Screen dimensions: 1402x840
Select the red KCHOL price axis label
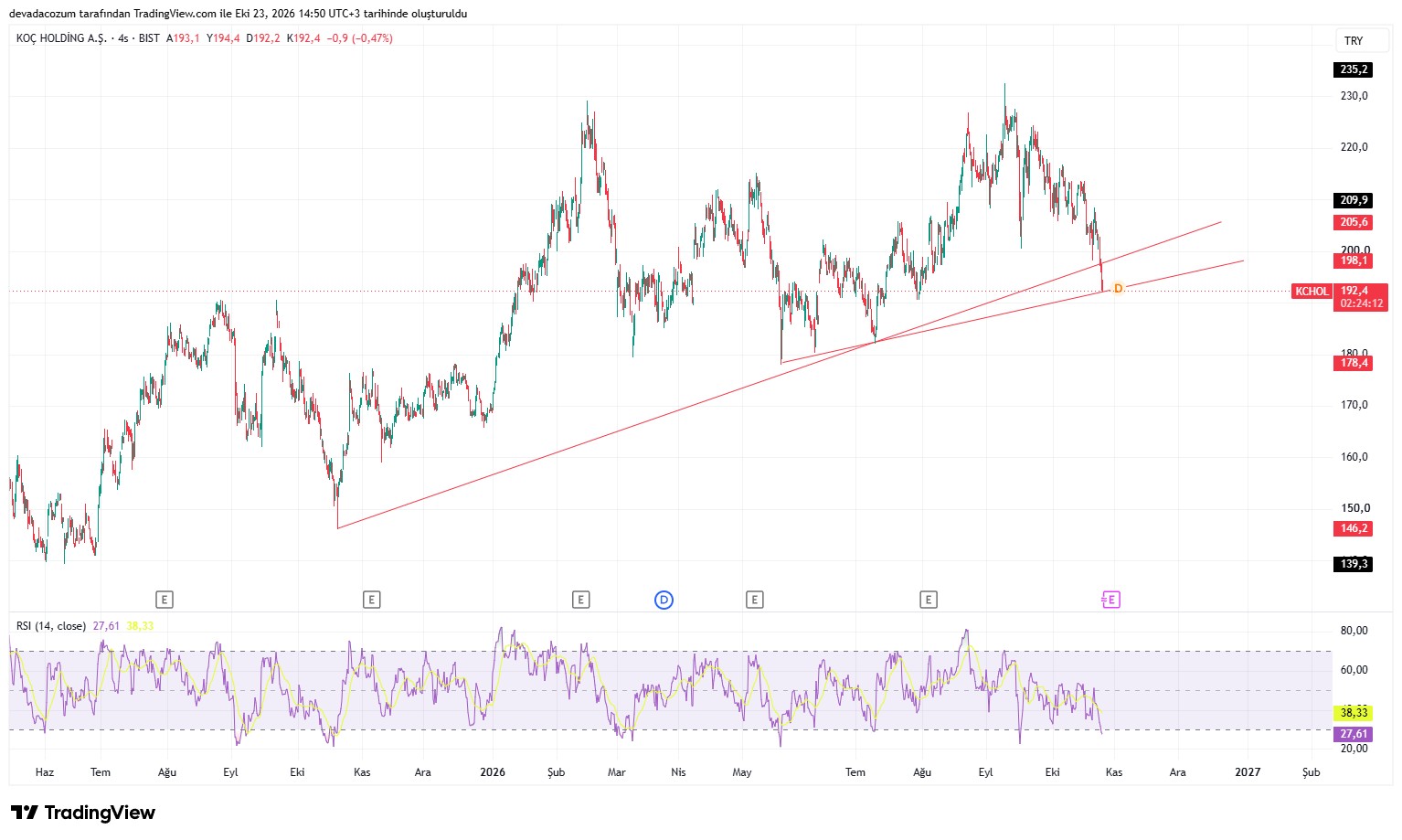click(1312, 292)
